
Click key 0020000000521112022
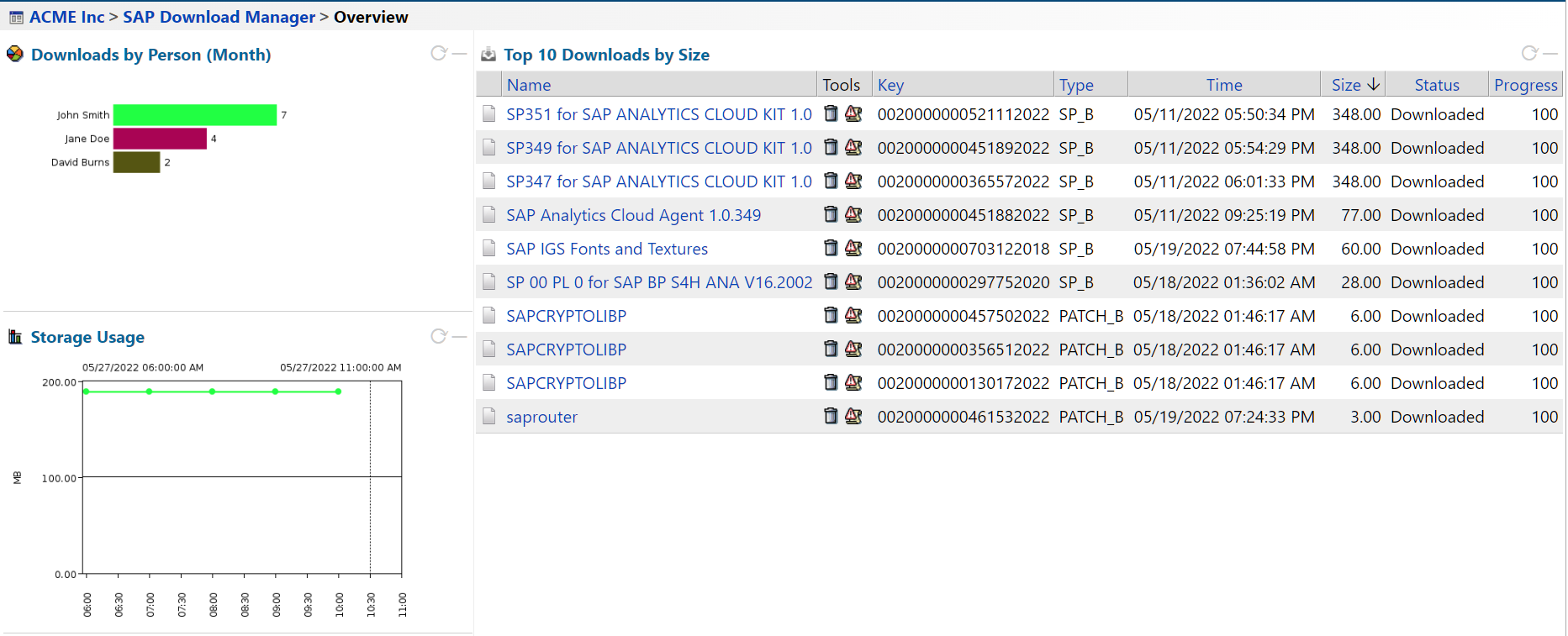[964, 114]
